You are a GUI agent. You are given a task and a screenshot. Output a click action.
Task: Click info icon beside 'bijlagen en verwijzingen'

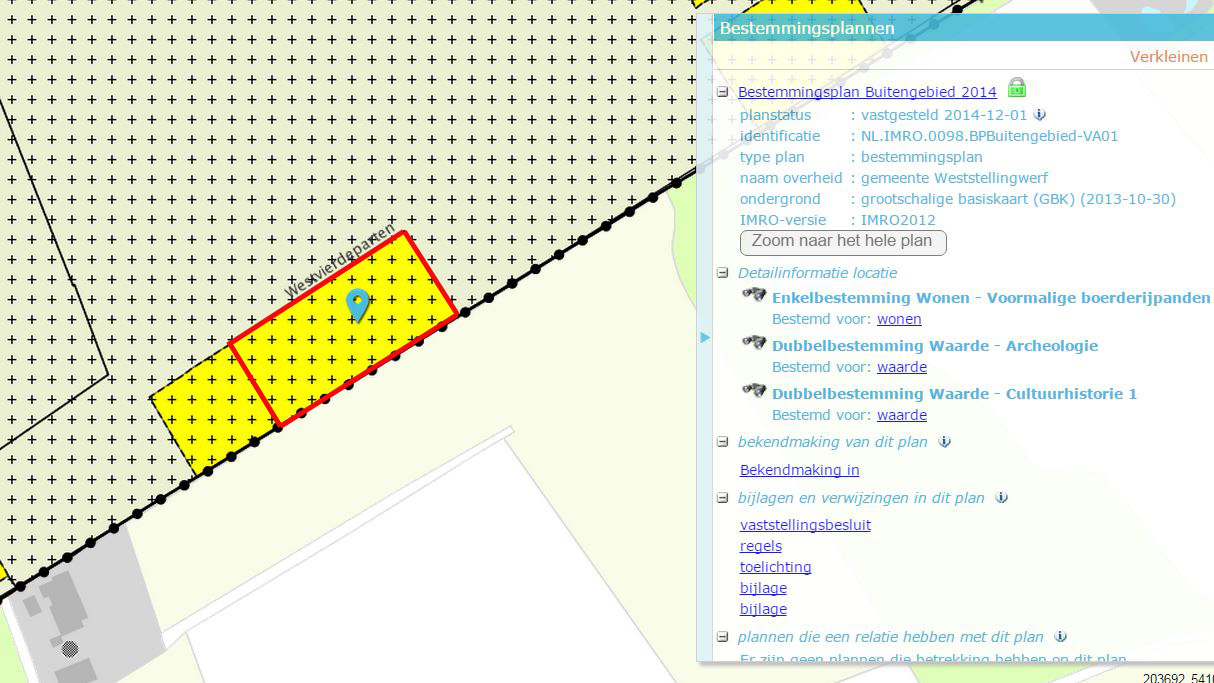coord(1001,498)
